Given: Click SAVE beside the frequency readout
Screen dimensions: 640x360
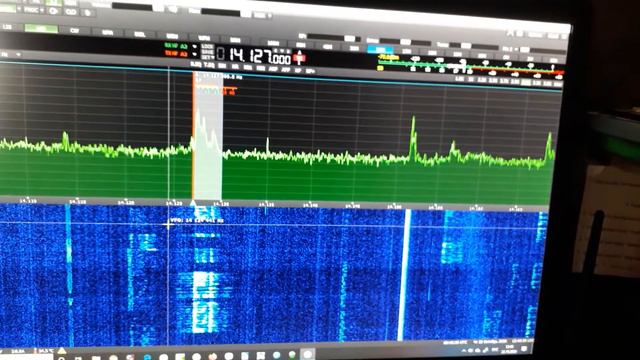Looking at the screenshot, I should (207, 52).
